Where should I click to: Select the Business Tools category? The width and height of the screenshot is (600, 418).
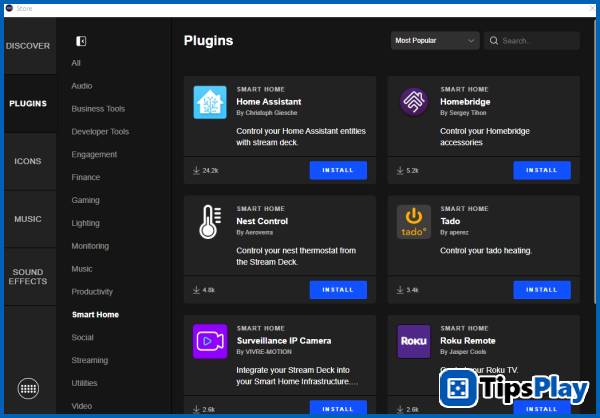(98, 109)
